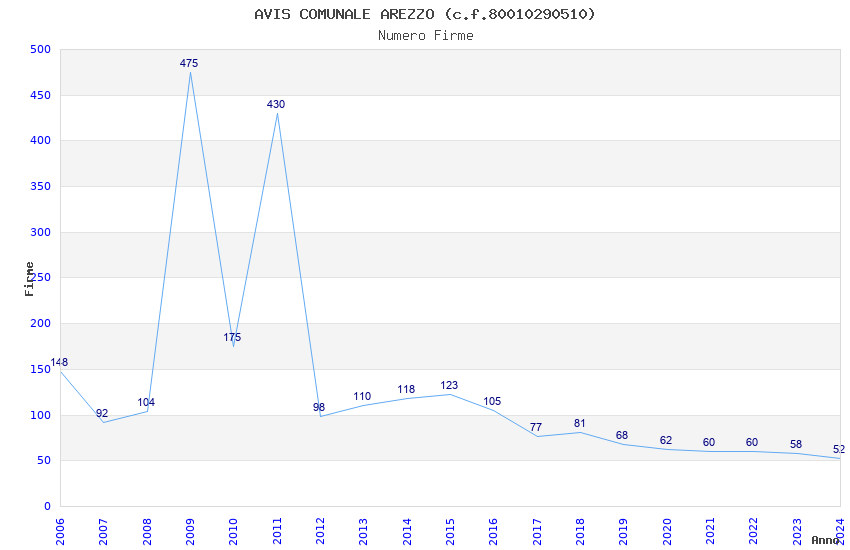
Task: Click the x-axis year 2021
Action: 710,531
